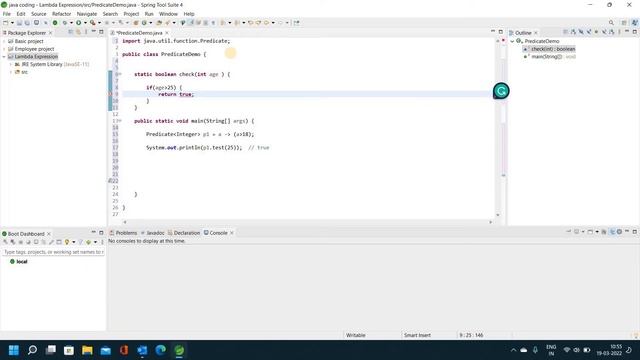
Task: Select main(String[]) in Outline
Action: [x=549, y=57]
